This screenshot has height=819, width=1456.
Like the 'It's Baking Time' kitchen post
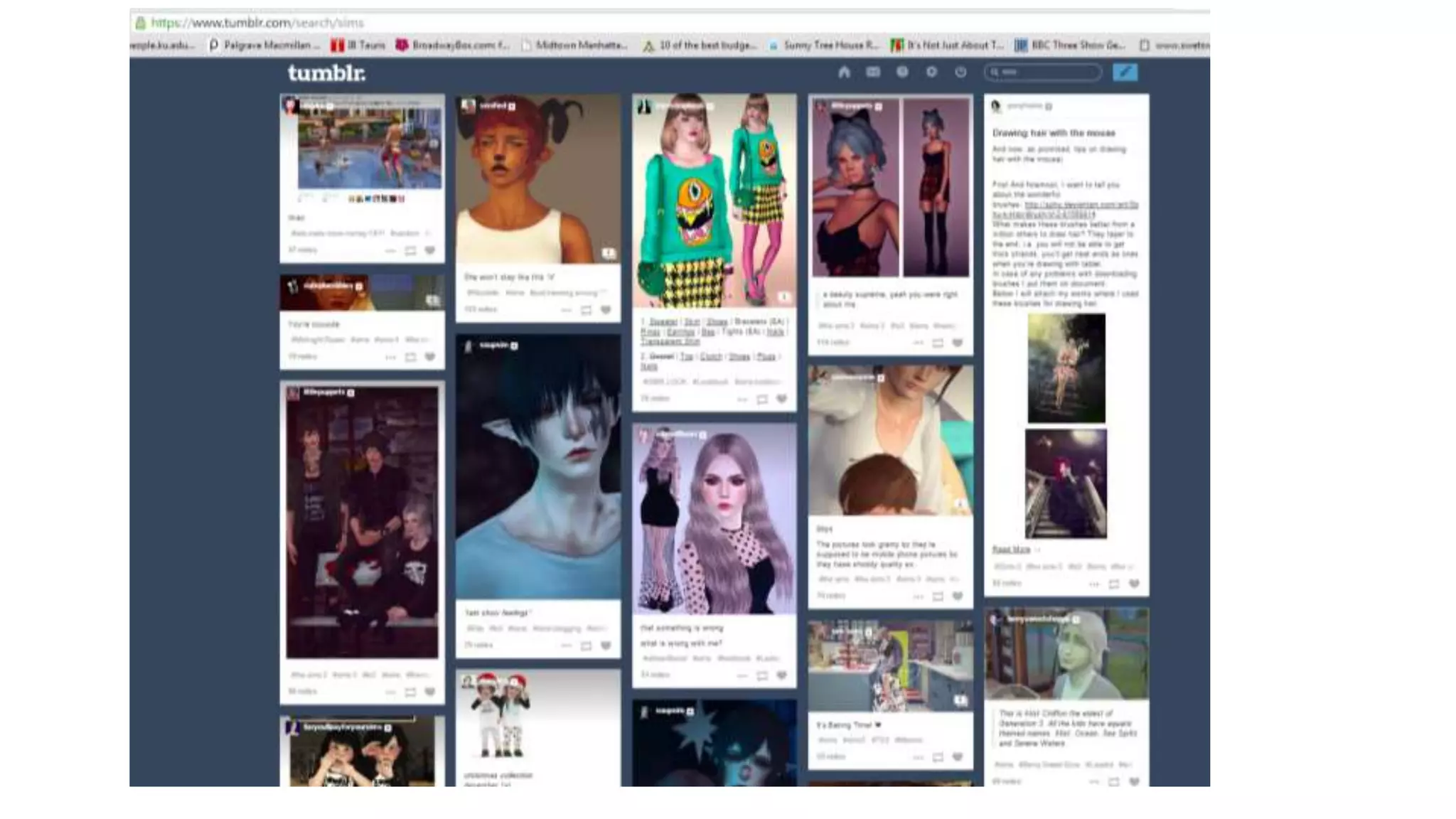click(958, 756)
